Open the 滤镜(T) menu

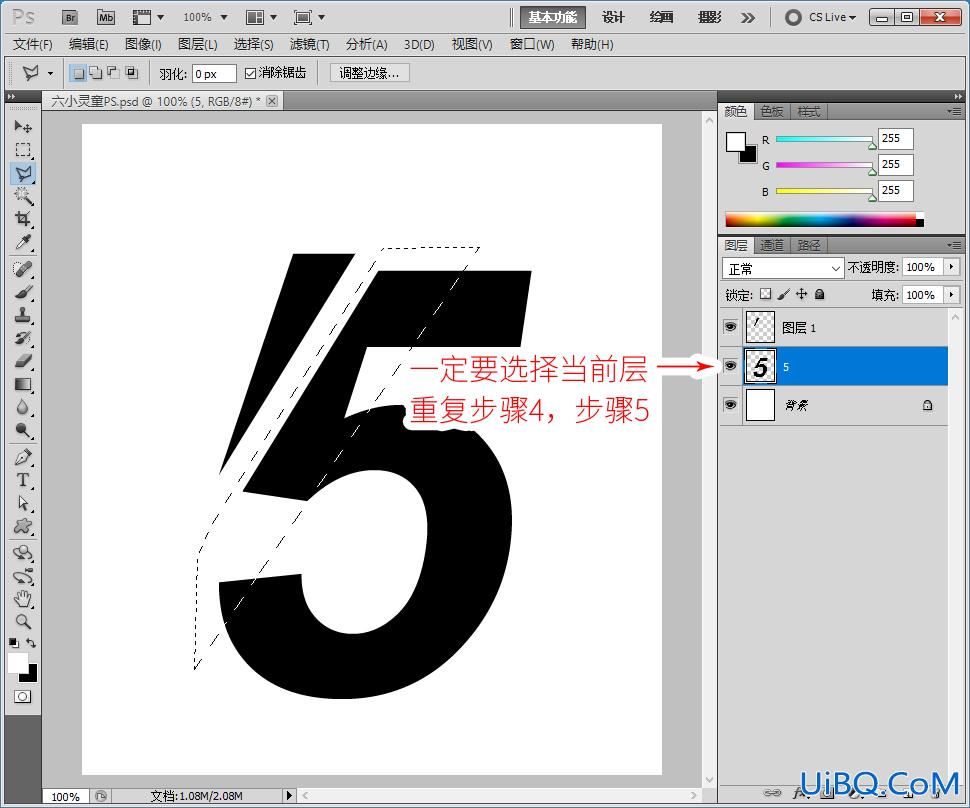click(309, 45)
